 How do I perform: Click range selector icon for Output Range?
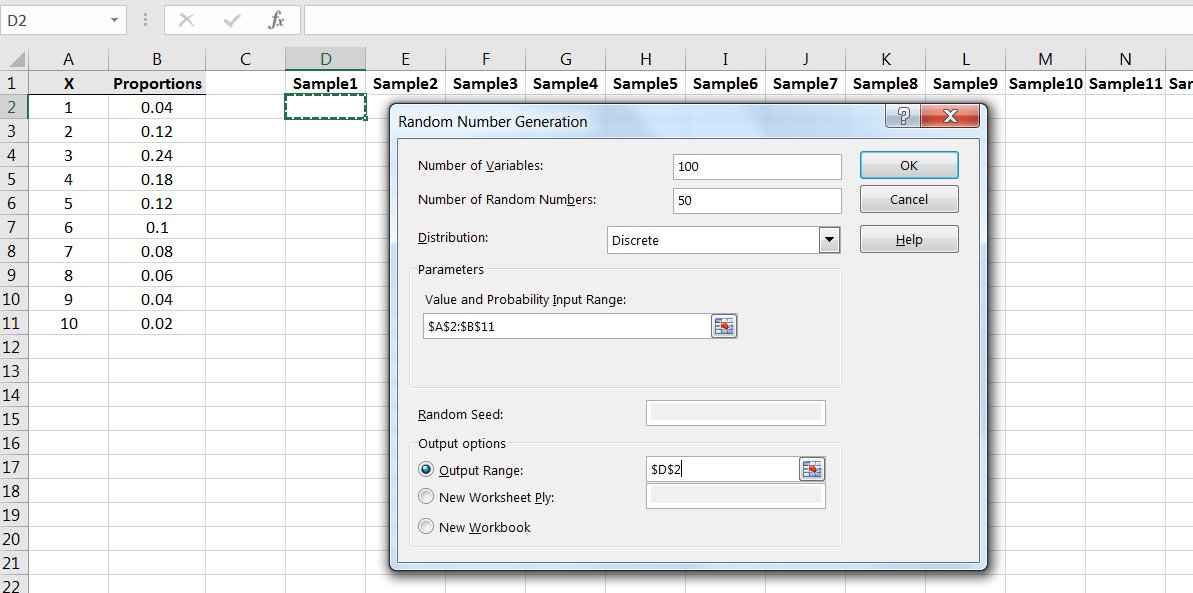click(811, 470)
